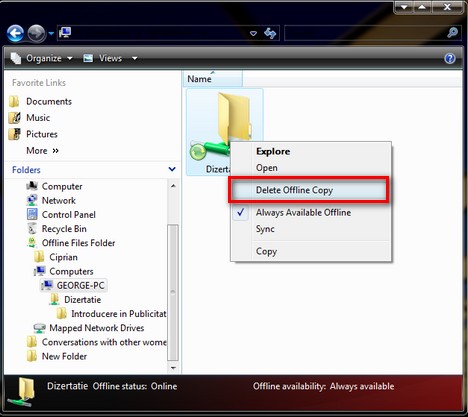Select the Dizertatie synced folder thumbnail
The image size is (468, 417).
click(x=224, y=132)
